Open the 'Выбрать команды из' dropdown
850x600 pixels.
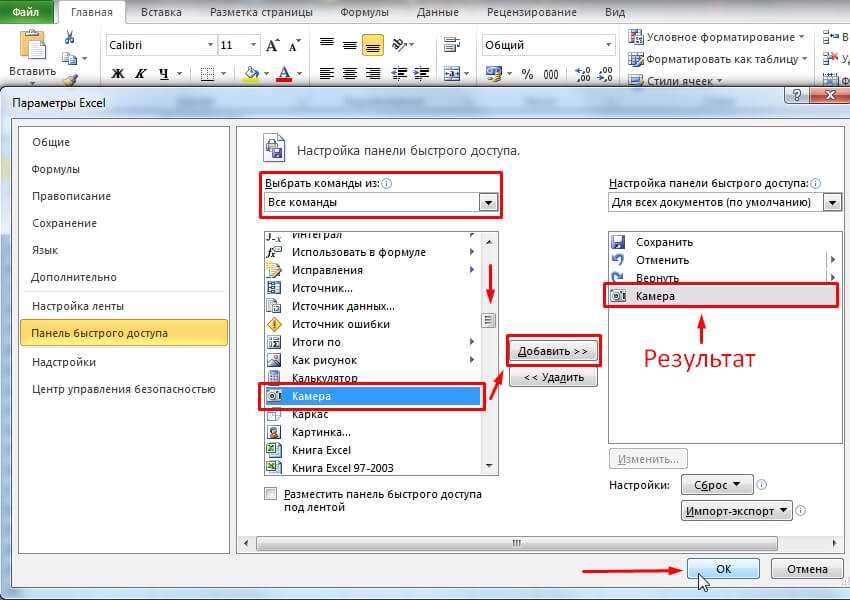click(488, 202)
